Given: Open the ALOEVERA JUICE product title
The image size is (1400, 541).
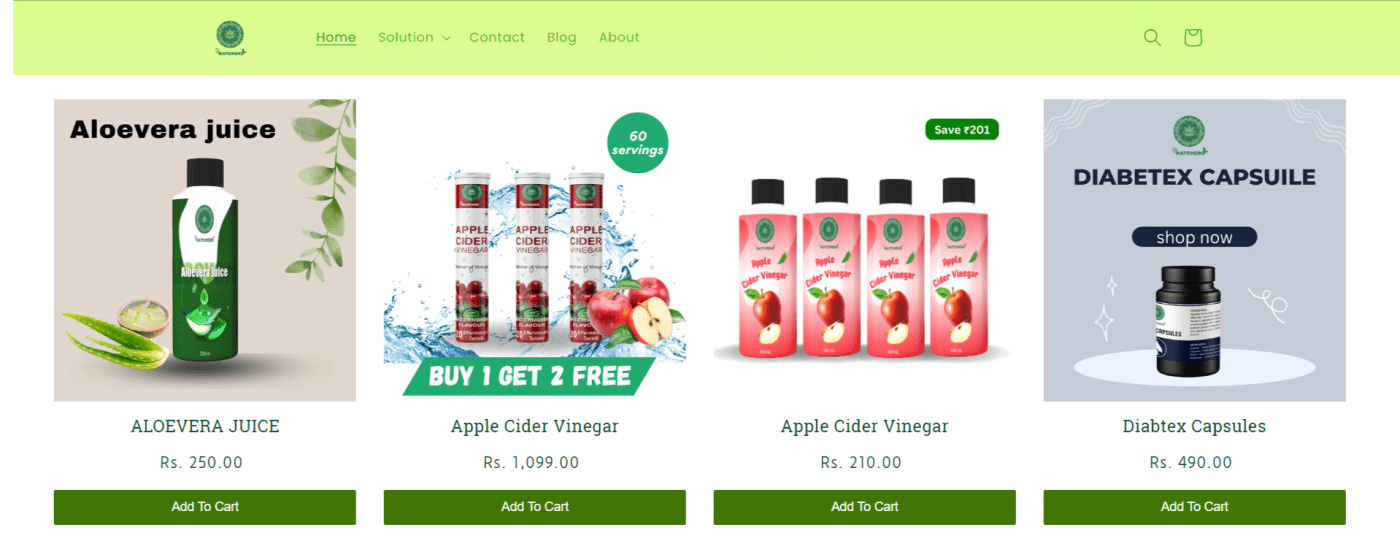Looking at the screenshot, I should pos(205,426).
